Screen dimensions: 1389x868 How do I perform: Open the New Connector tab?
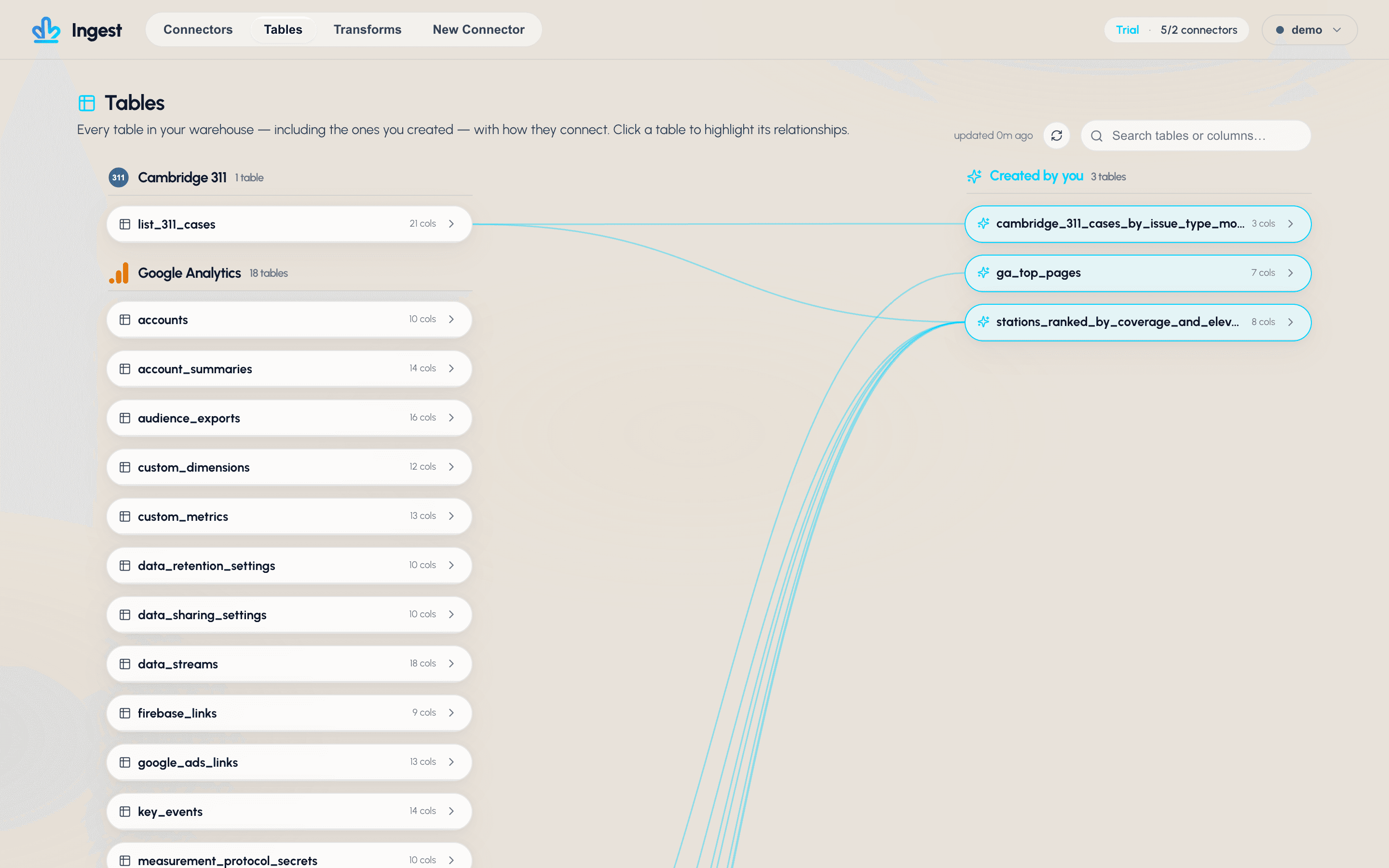(x=478, y=30)
